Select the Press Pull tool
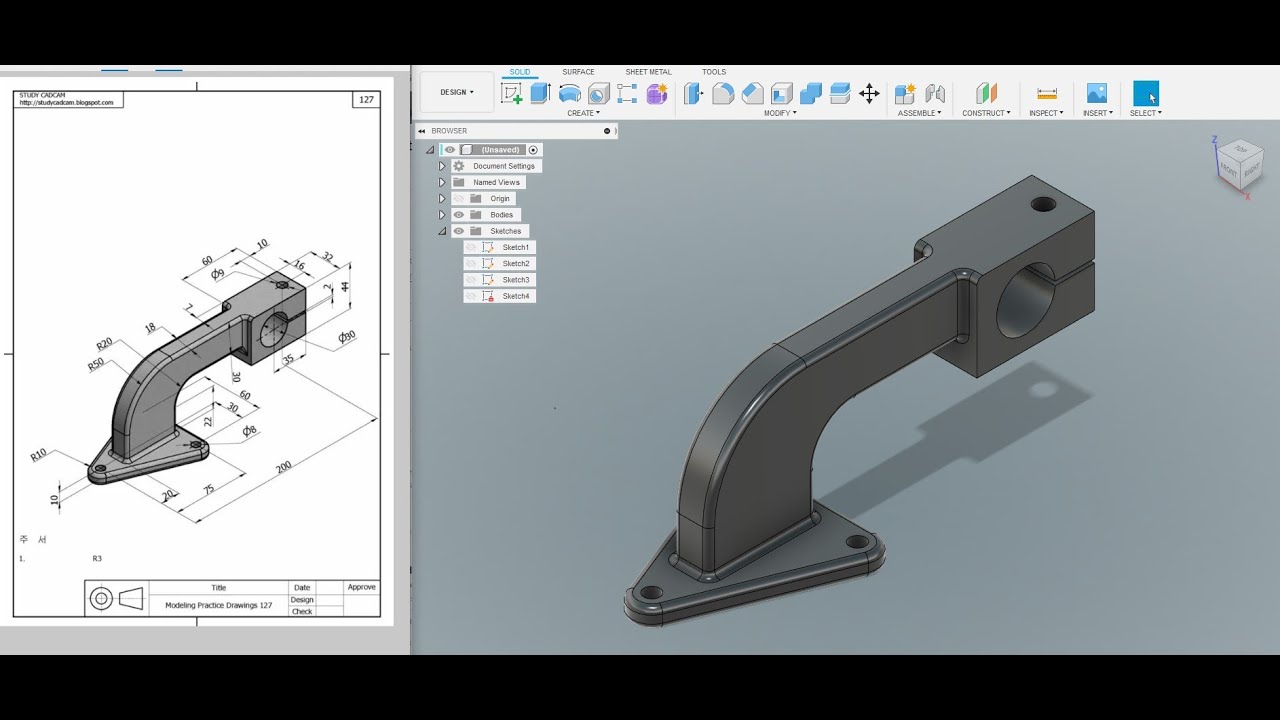Screen dimensions: 1280x720 coord(694,94)
